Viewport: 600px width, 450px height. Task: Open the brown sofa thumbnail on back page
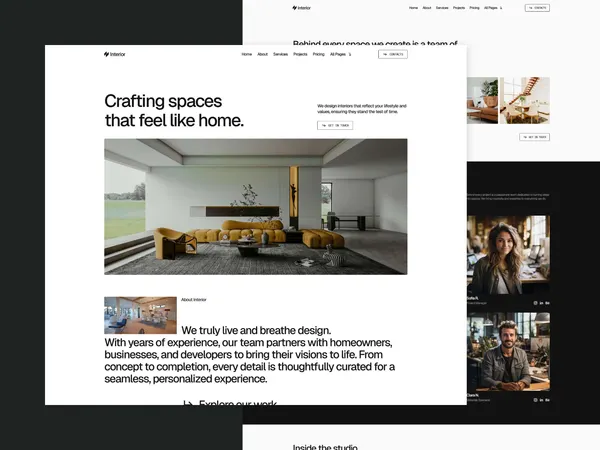coord(482,100)
